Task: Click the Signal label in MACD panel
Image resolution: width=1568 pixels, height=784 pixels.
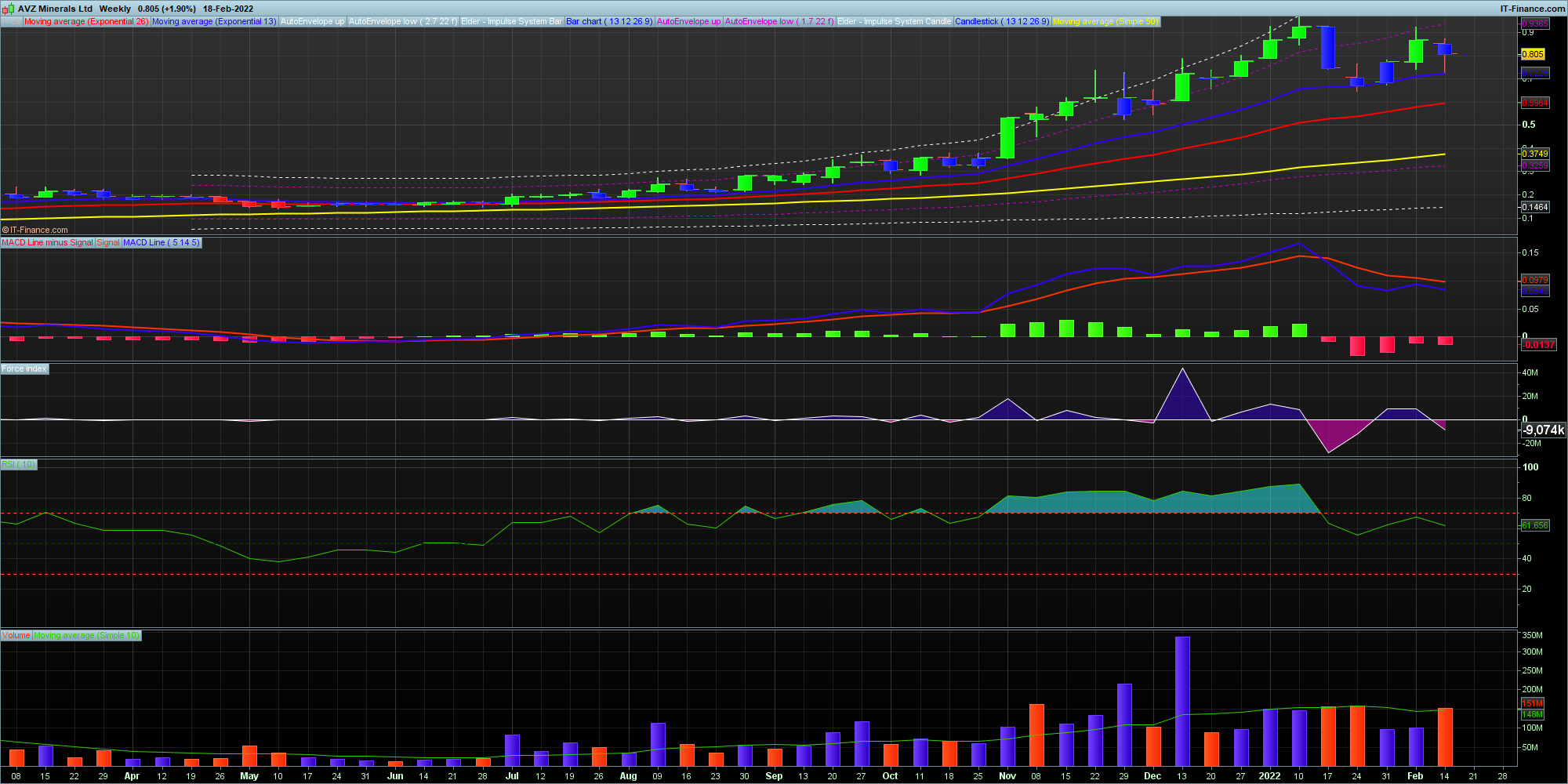Action: pos(108,242)
